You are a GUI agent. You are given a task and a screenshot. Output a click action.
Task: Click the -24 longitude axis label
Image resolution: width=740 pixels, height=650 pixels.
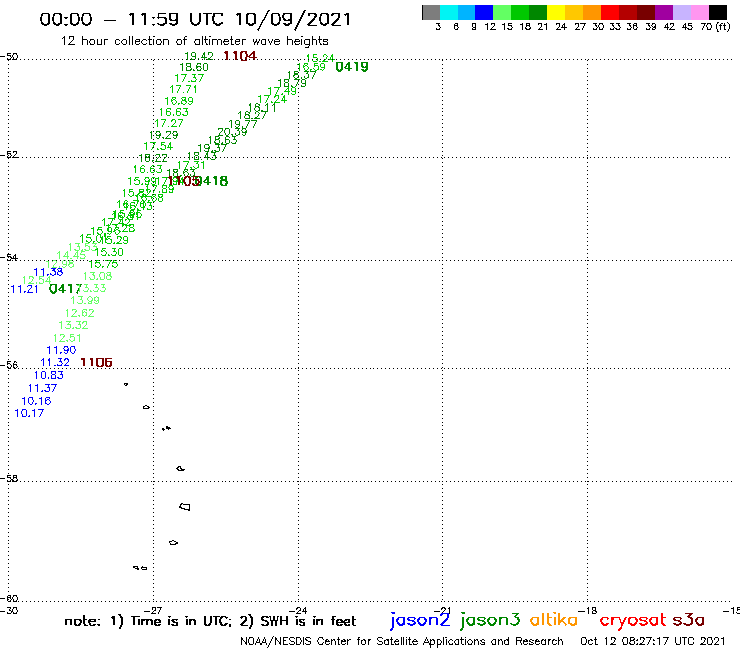298,610
